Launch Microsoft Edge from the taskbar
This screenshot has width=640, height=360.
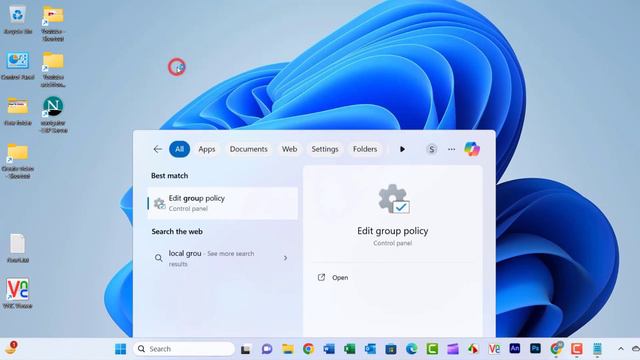click(411, 349)
